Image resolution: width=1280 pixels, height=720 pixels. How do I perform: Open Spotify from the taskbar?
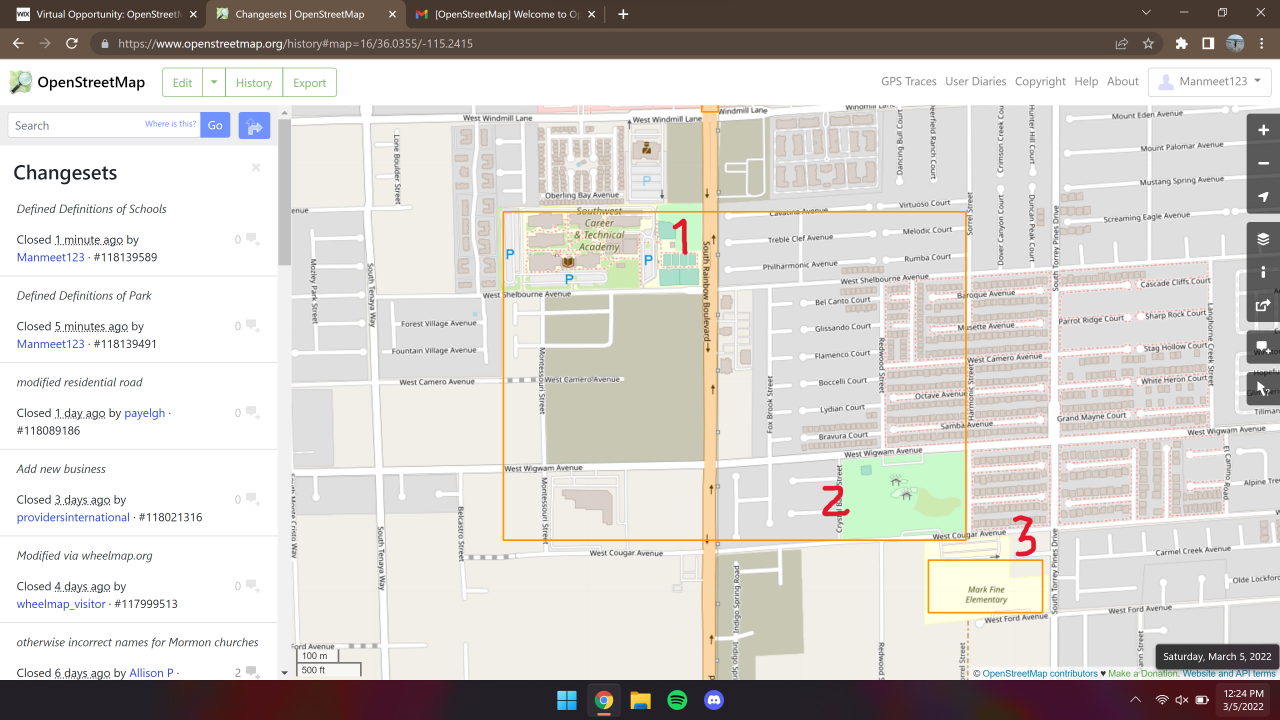(677, 700)
